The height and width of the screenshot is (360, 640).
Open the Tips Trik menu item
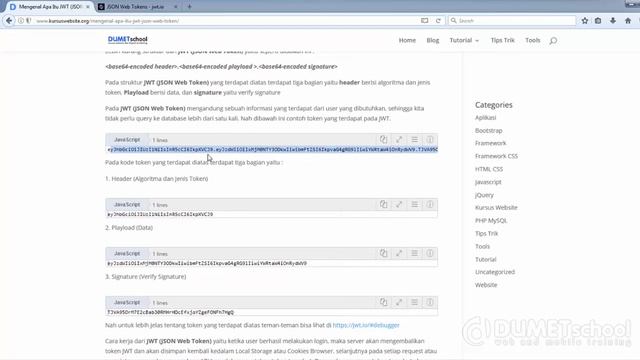(x=502, y=40)
